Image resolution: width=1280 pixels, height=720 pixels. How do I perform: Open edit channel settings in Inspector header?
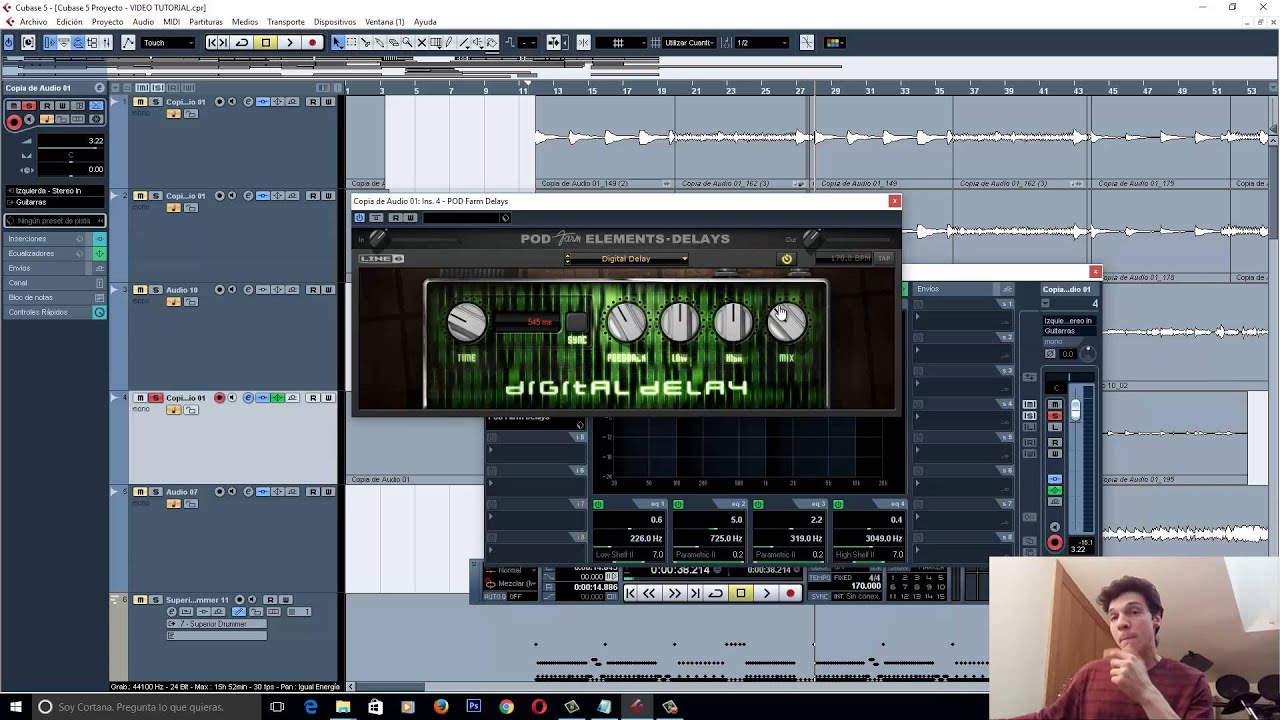click(98, 88)
